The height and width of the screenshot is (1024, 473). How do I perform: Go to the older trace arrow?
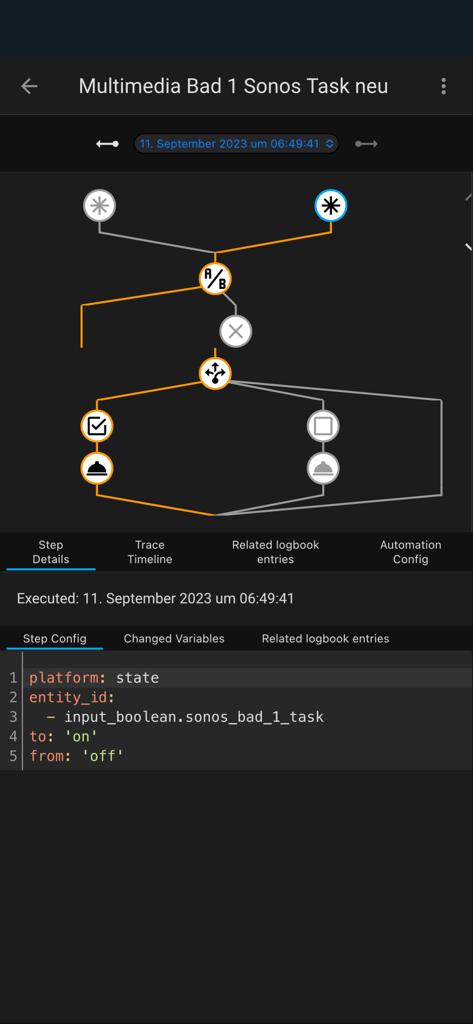(107, 144)
